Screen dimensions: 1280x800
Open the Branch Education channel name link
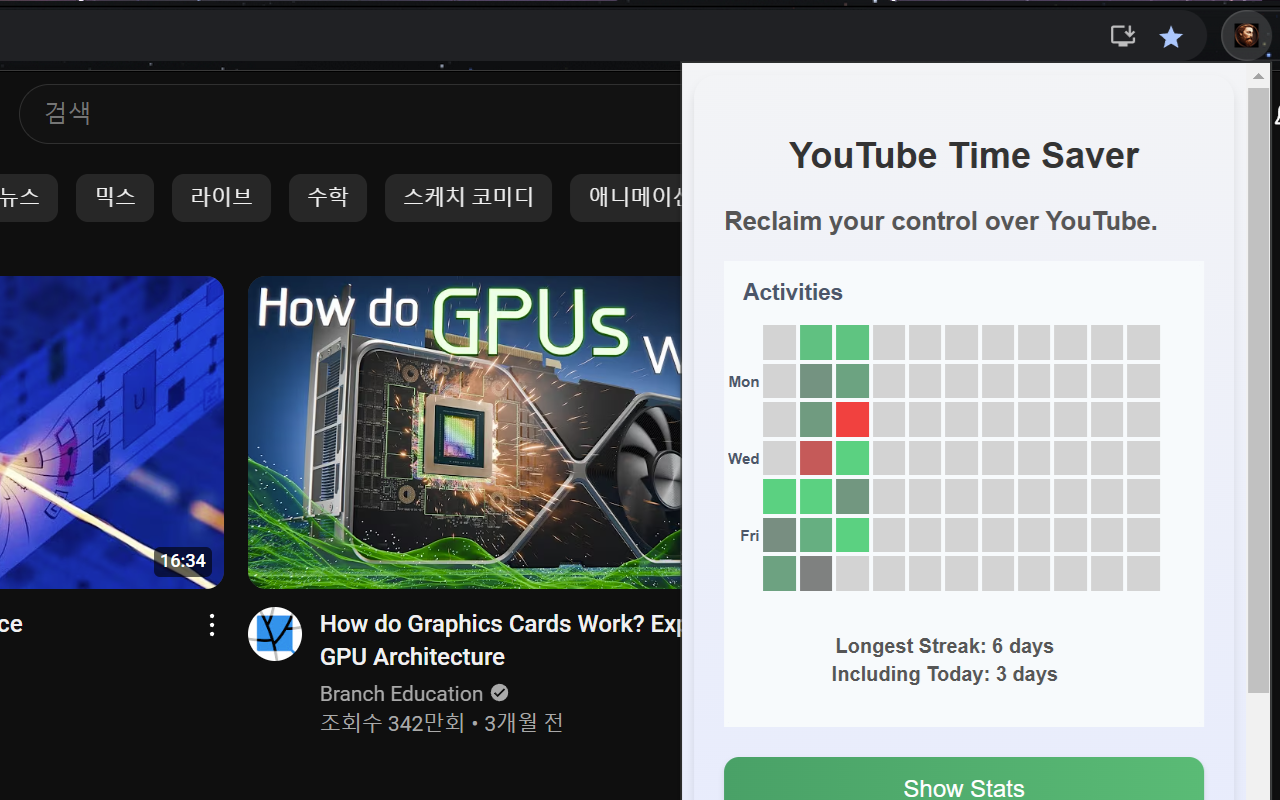(x=401, y=693)
